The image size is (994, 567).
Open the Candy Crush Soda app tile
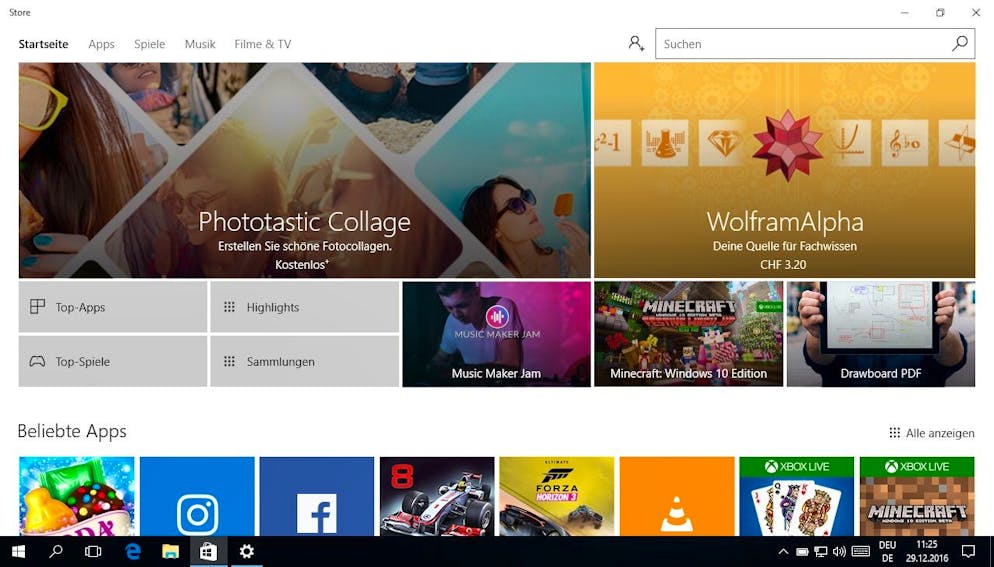[x=77, y=496]
